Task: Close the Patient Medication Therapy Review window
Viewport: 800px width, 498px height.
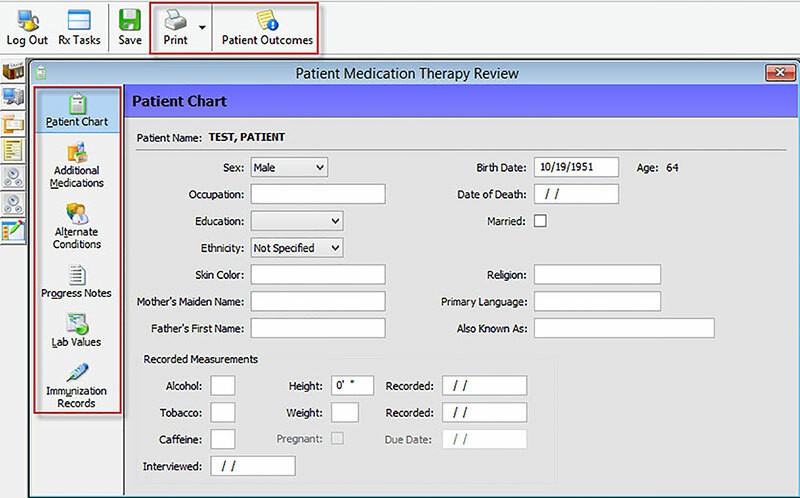Action: (x=777, y=73)
